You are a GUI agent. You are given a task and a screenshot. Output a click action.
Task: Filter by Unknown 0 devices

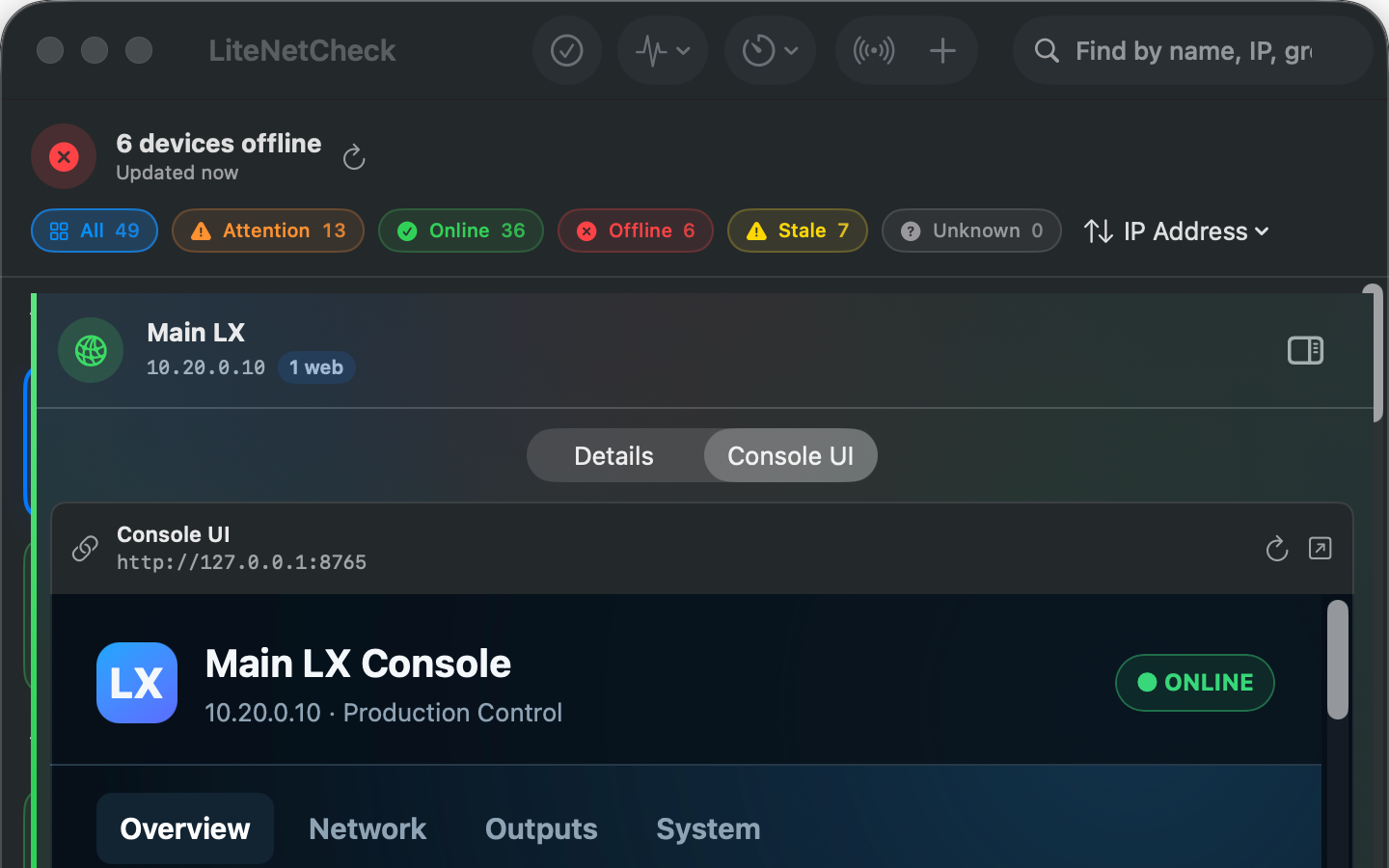[x=971, y=231]
